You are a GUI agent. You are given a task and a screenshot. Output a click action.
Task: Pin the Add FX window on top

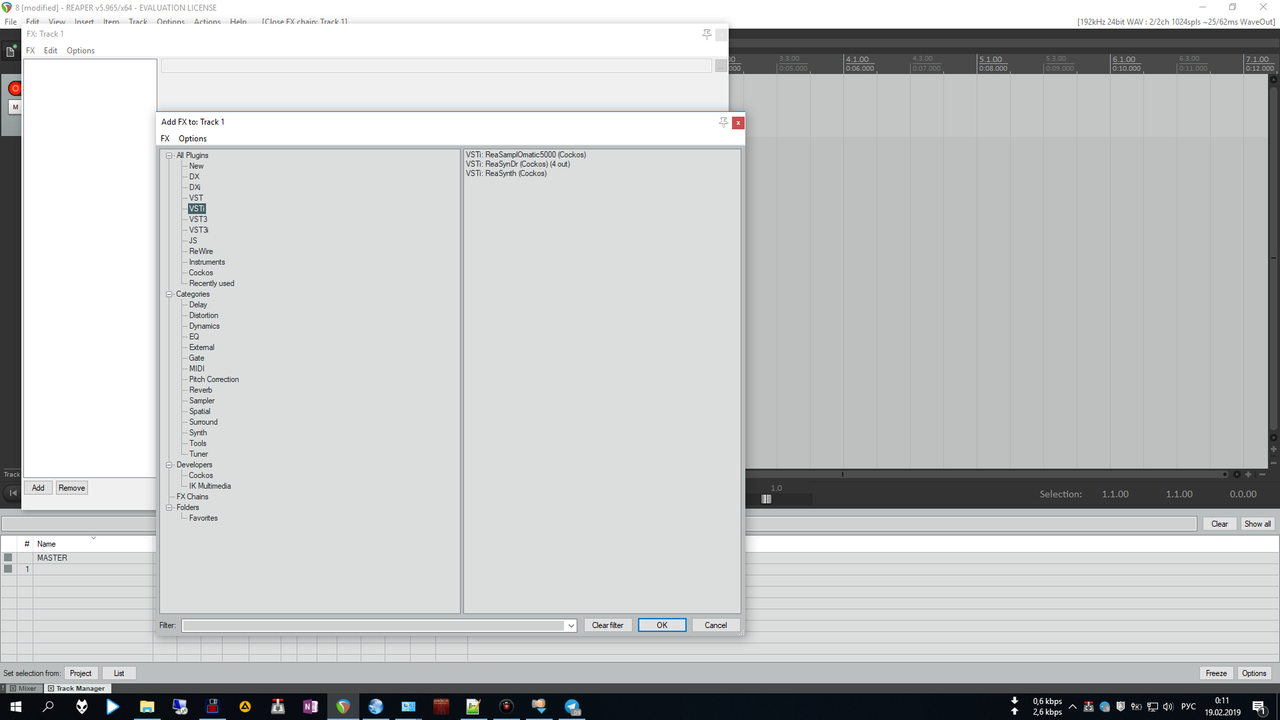click(x=723, y=122)
